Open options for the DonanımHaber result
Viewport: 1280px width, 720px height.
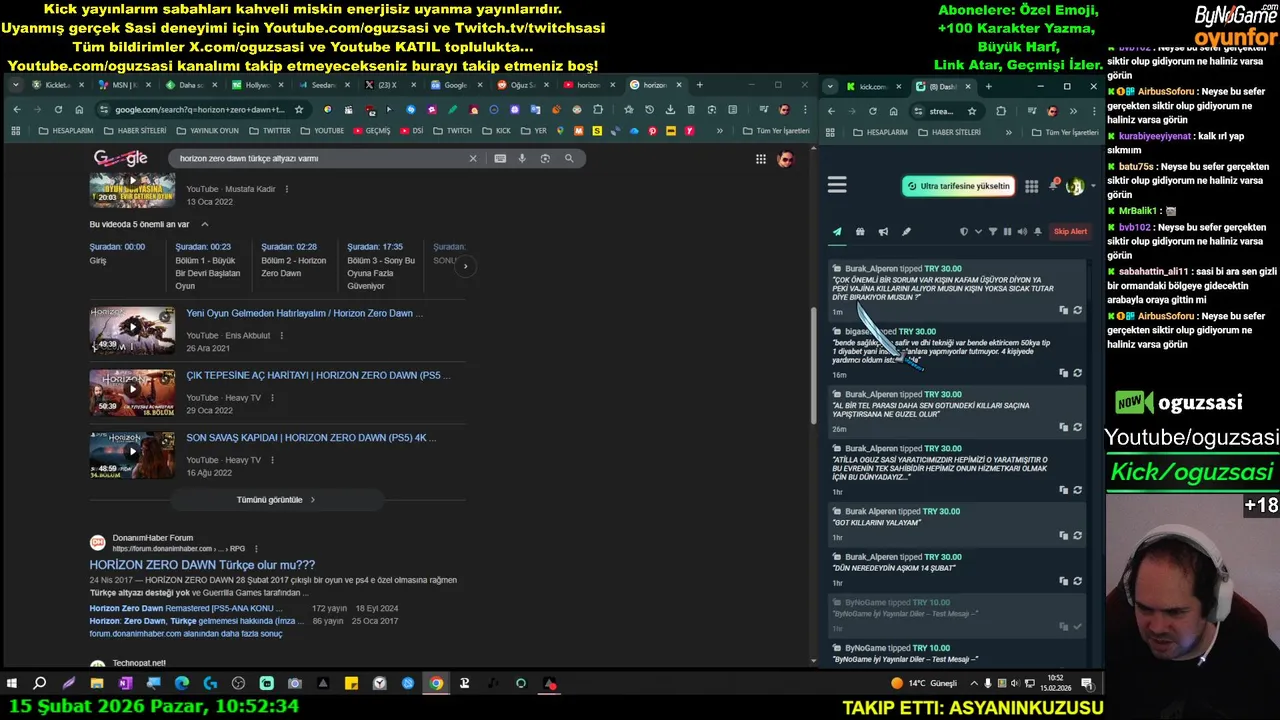(x=256, y=549)
